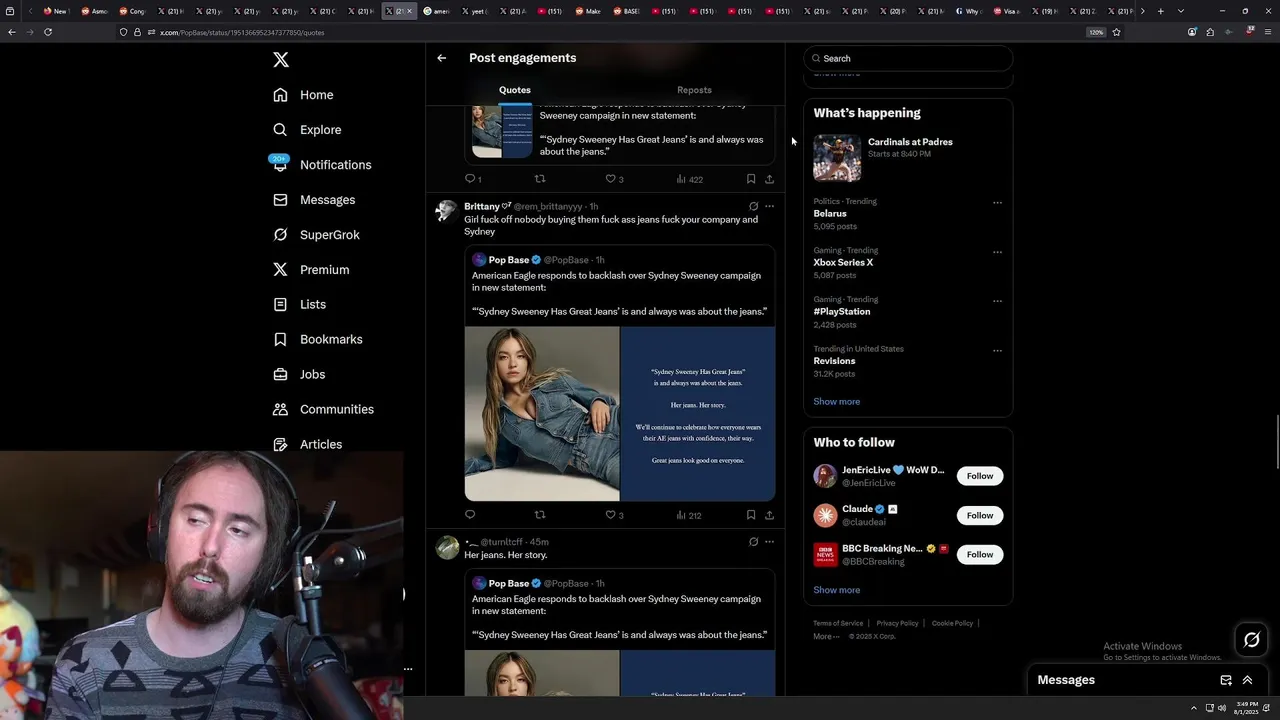
Task: Open Cookie Policy link
Action: coord(952,623)
